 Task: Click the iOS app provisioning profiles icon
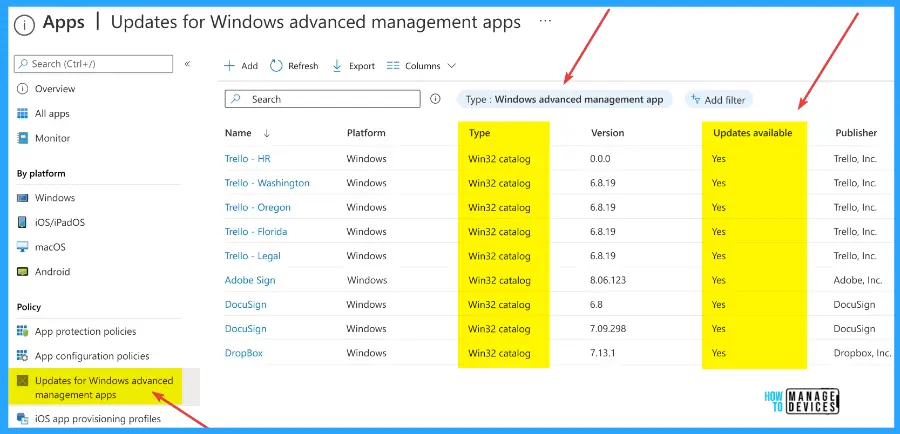coord(22,418)
